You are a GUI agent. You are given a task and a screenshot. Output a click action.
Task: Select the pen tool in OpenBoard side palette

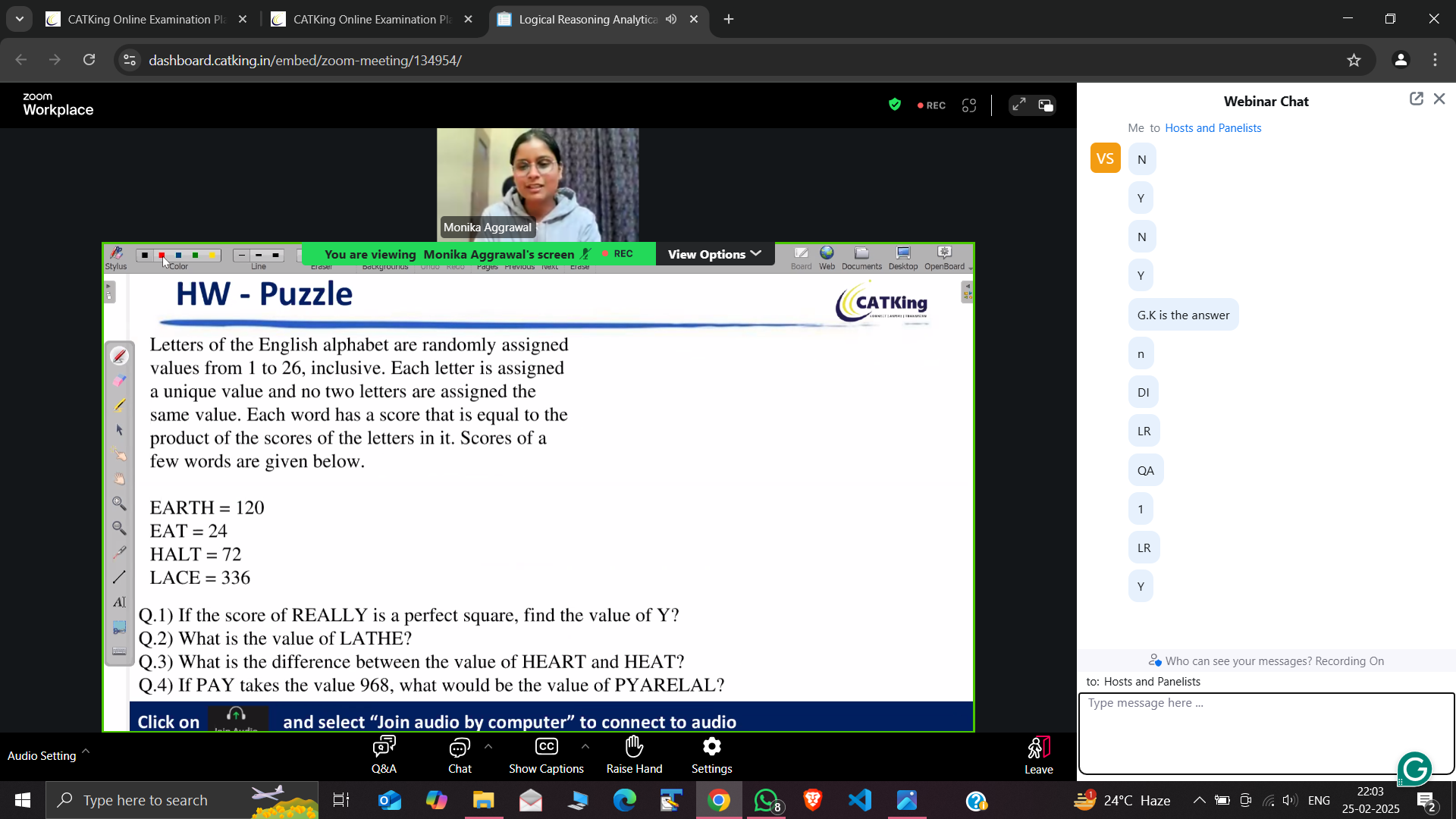click(x=120, y=356)
